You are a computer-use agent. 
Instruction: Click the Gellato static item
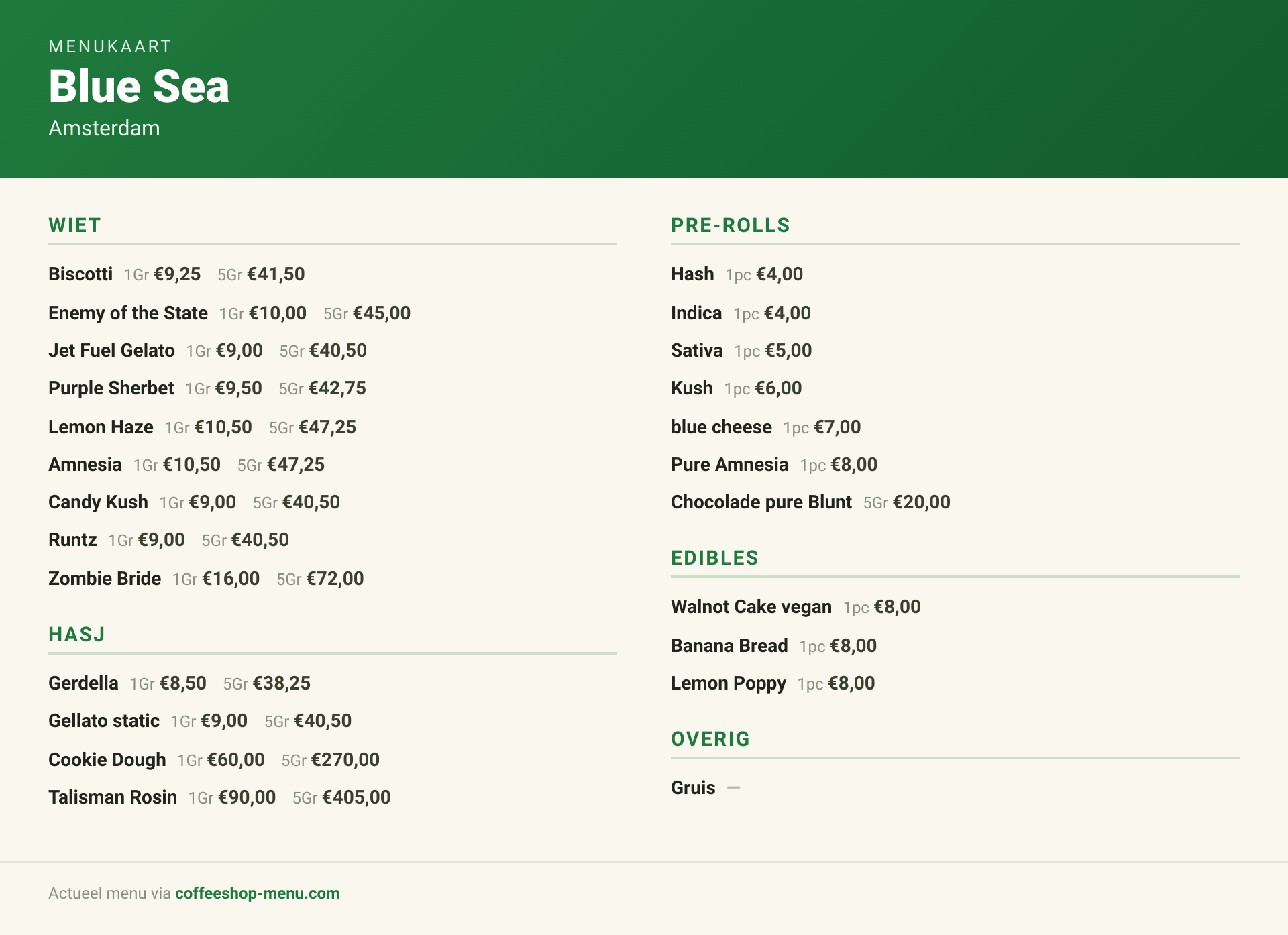click(104, 721)
